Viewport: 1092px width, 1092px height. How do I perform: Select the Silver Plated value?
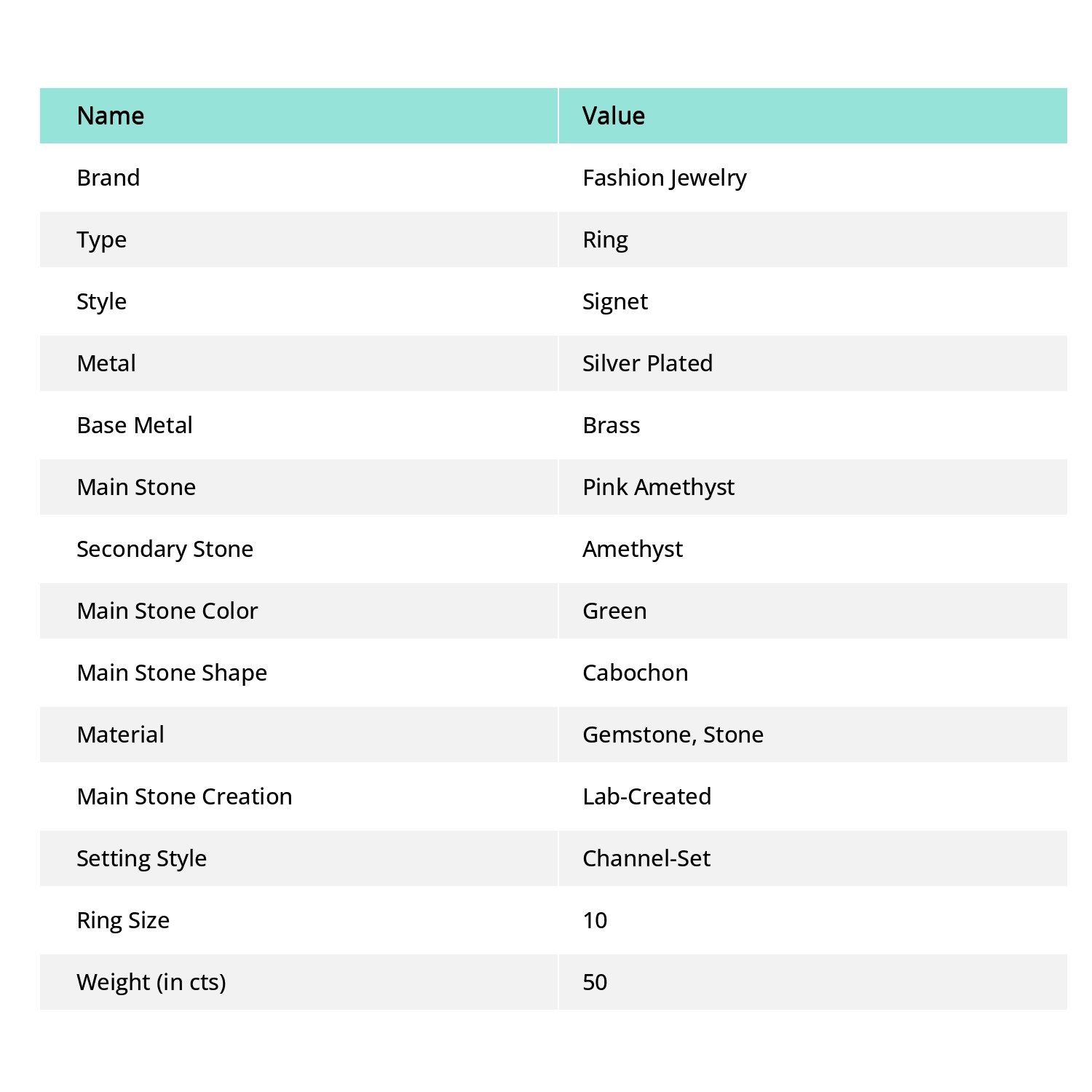click(x=647, y=363)
